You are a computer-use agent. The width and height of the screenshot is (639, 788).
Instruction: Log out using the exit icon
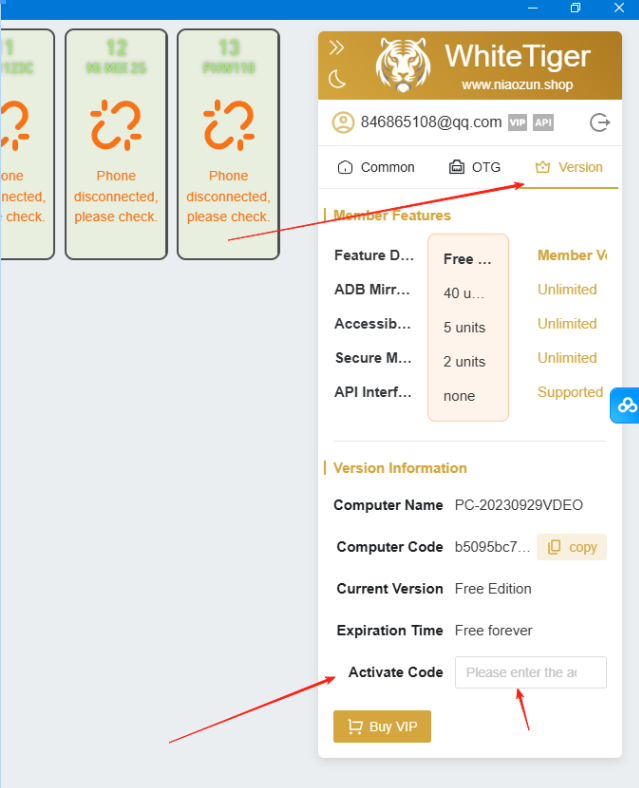click(599, 123)
